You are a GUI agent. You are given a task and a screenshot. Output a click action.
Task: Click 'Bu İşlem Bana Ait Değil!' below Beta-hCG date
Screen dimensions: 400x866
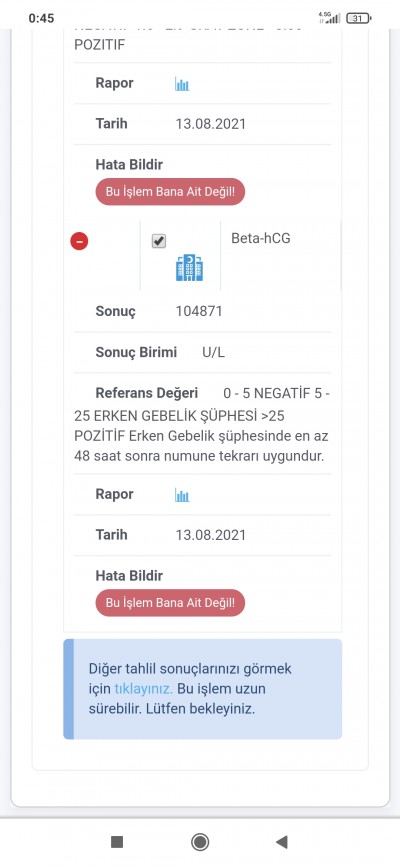click(170, 603)
